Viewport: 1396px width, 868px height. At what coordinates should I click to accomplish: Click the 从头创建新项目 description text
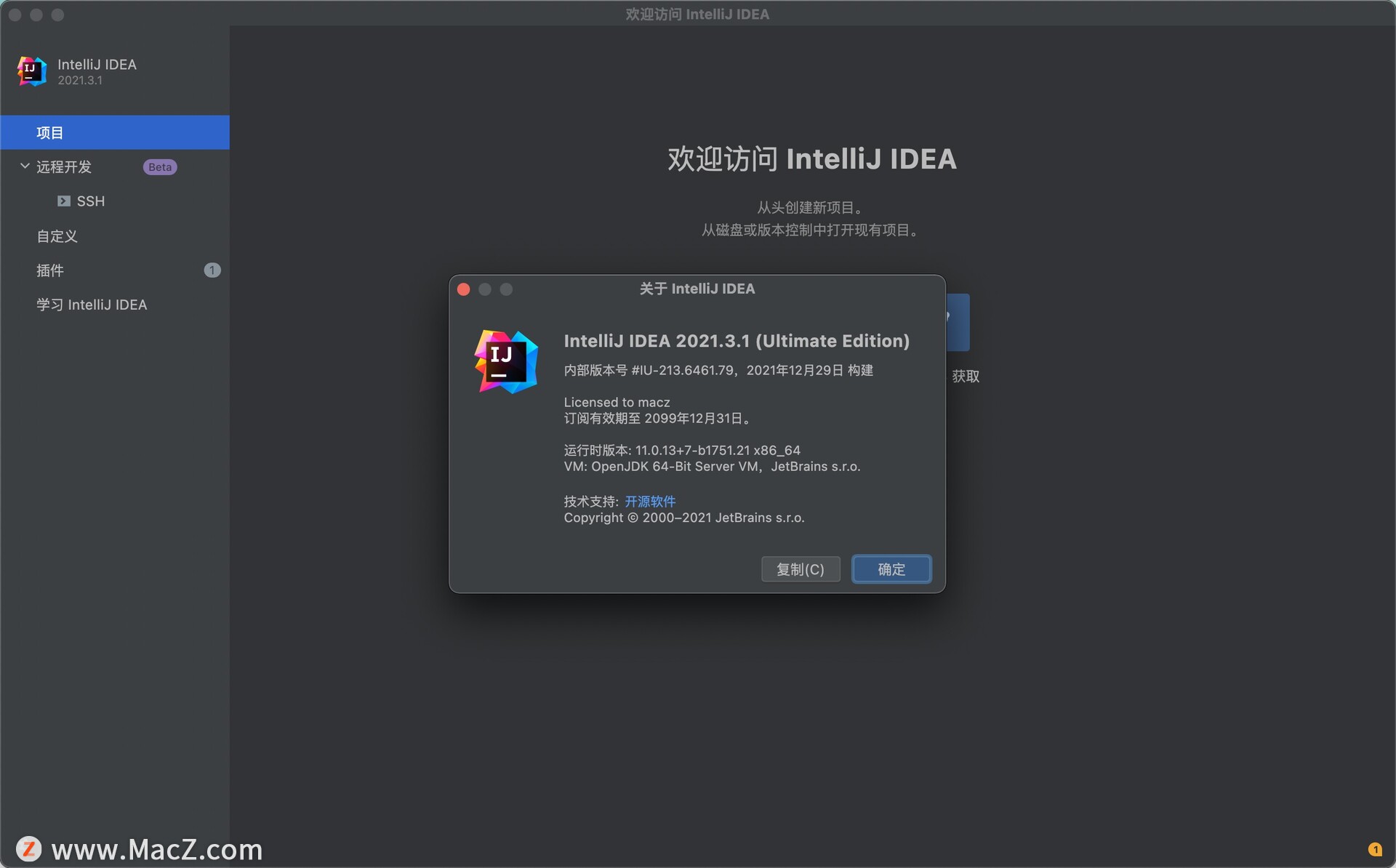click(x=811, y=208)
